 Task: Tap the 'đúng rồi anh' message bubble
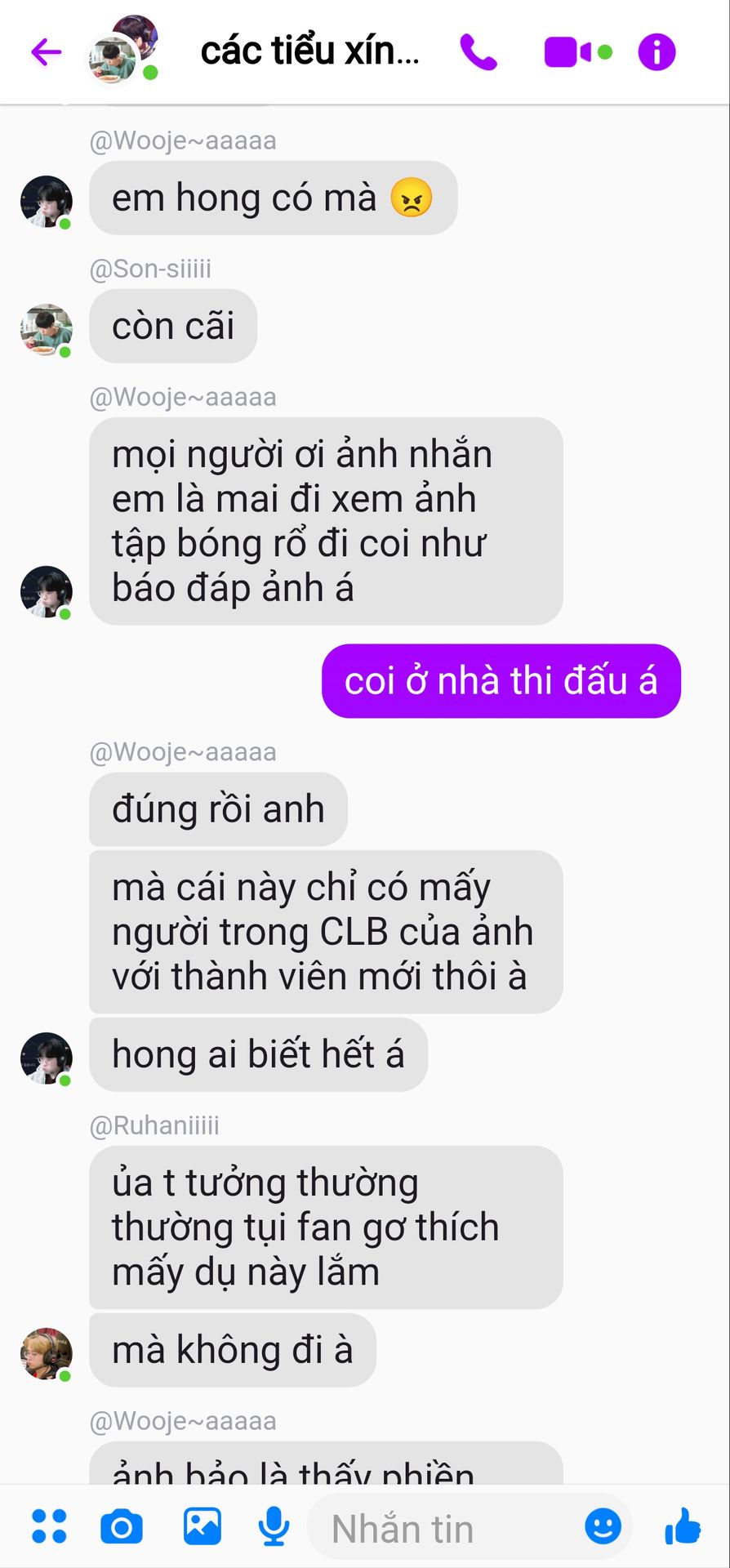click(x=218, y=808)
